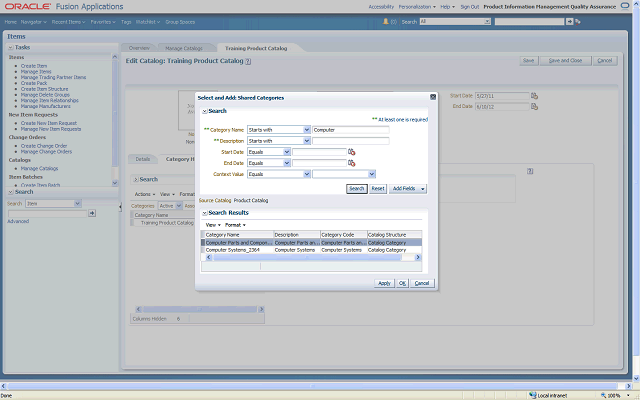The image size is (640, 400).
Task: Click the Catalog Structure column header
Action: click(394, 235)
